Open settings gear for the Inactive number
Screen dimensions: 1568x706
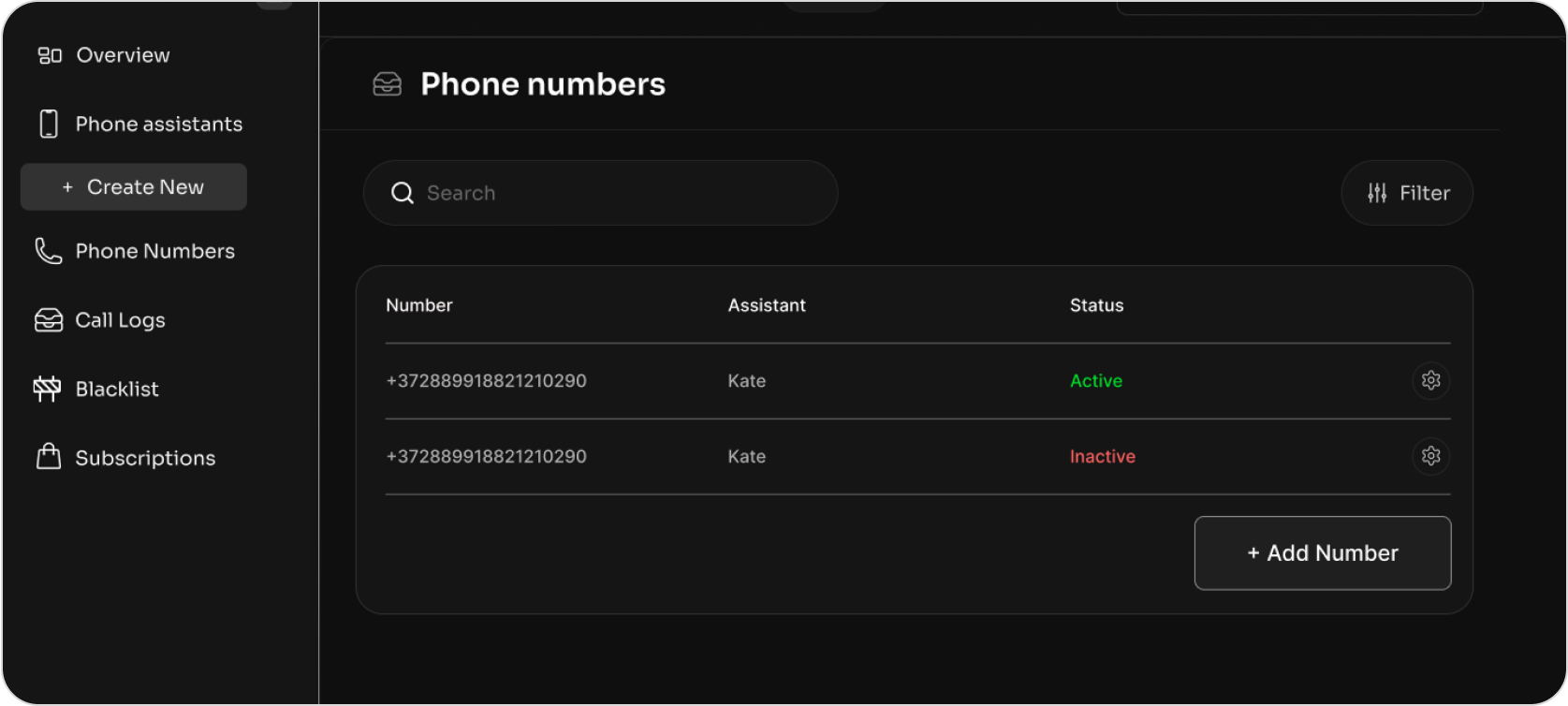[x=1429, y=456]
